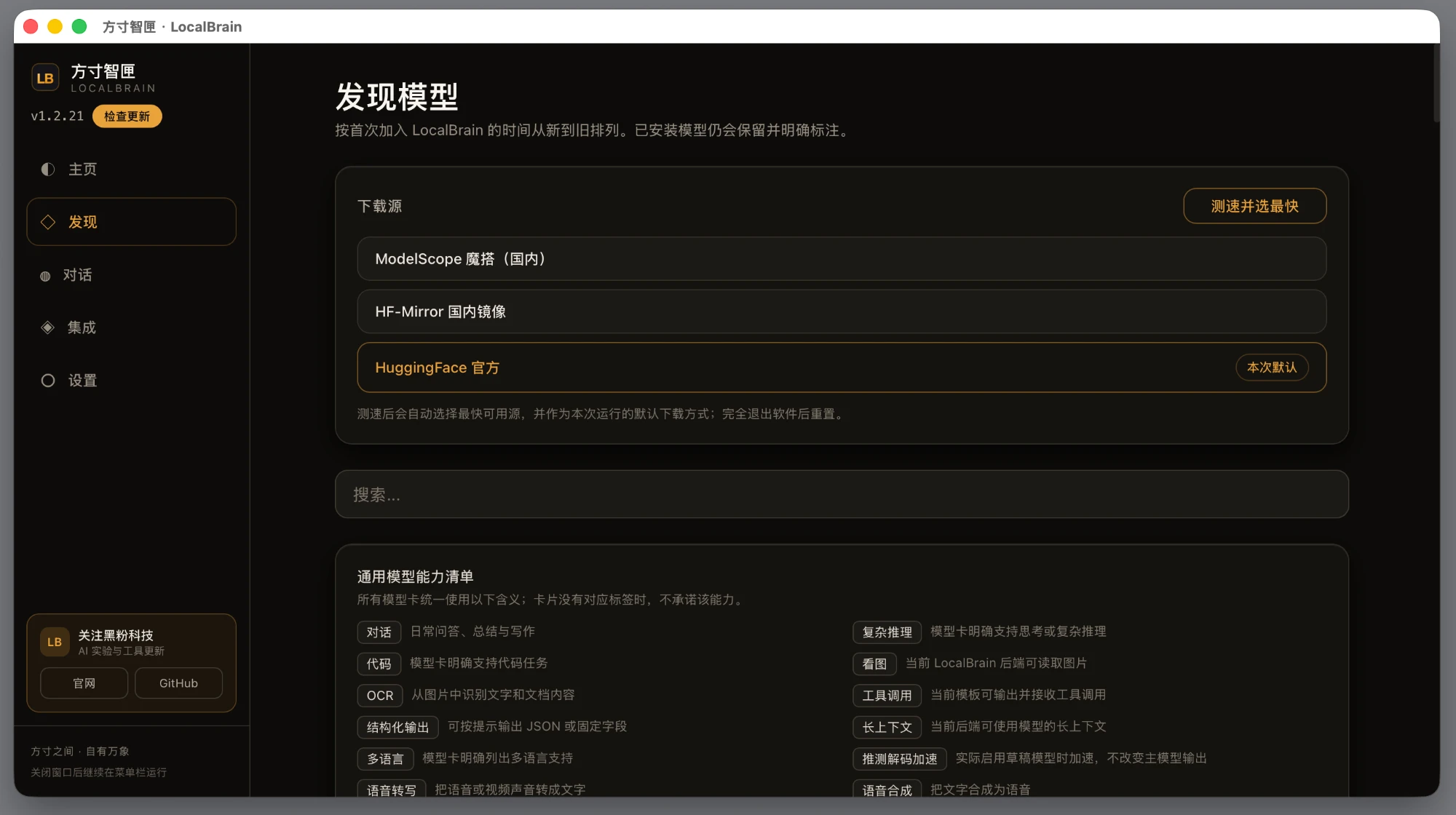Click the LB logo icon beside 方寸智匣
Image resolution: width=1456 pixels, height=815 pixels.
(45, 78)
